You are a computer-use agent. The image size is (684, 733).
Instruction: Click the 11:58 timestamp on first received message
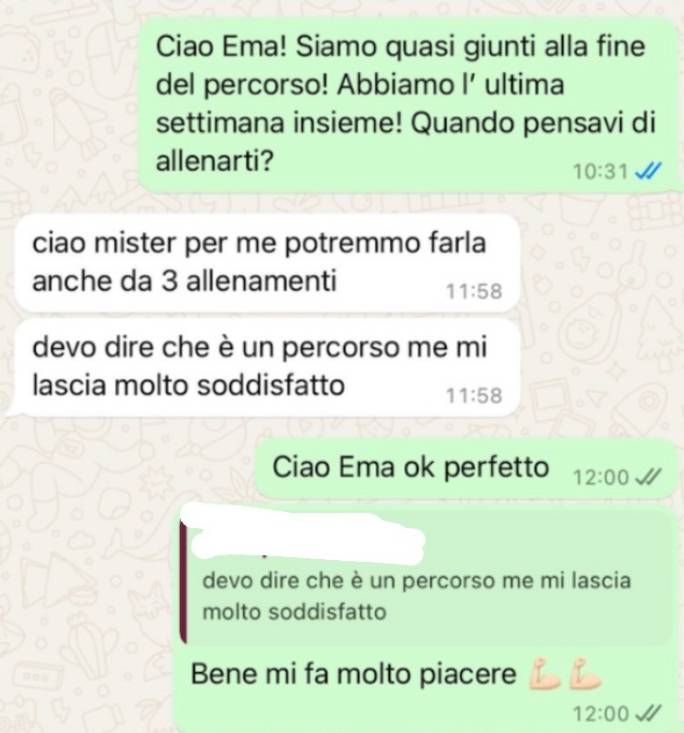coord(474,291)
